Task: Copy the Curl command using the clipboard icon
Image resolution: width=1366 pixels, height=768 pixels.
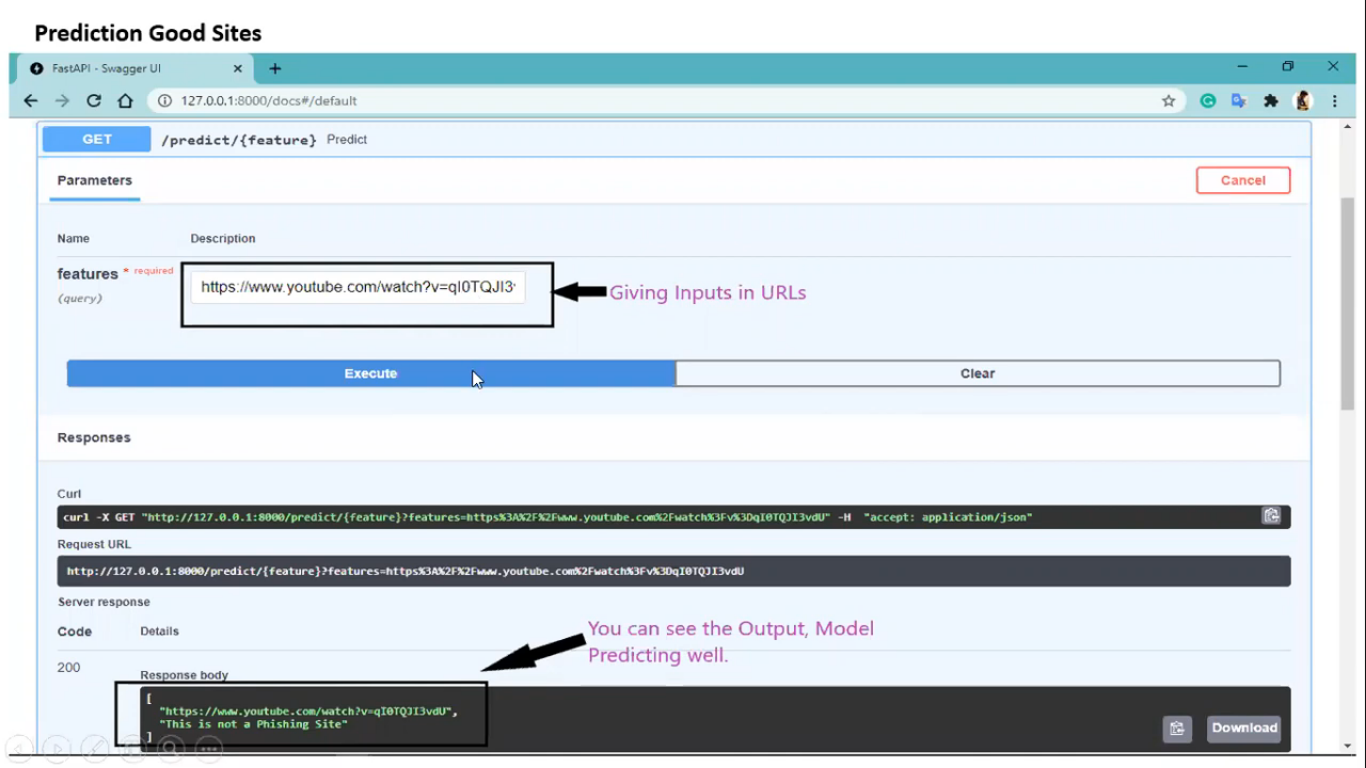Action: click(1271, 515)
